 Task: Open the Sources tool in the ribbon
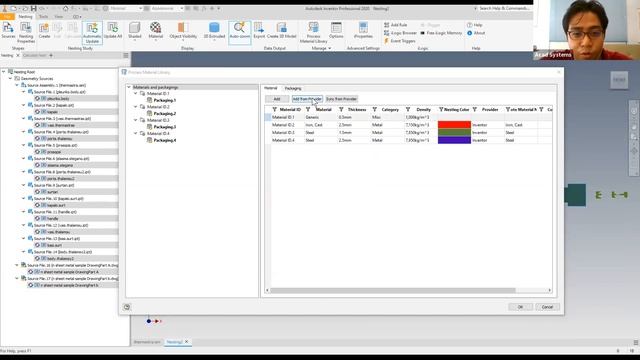point(8,31)
